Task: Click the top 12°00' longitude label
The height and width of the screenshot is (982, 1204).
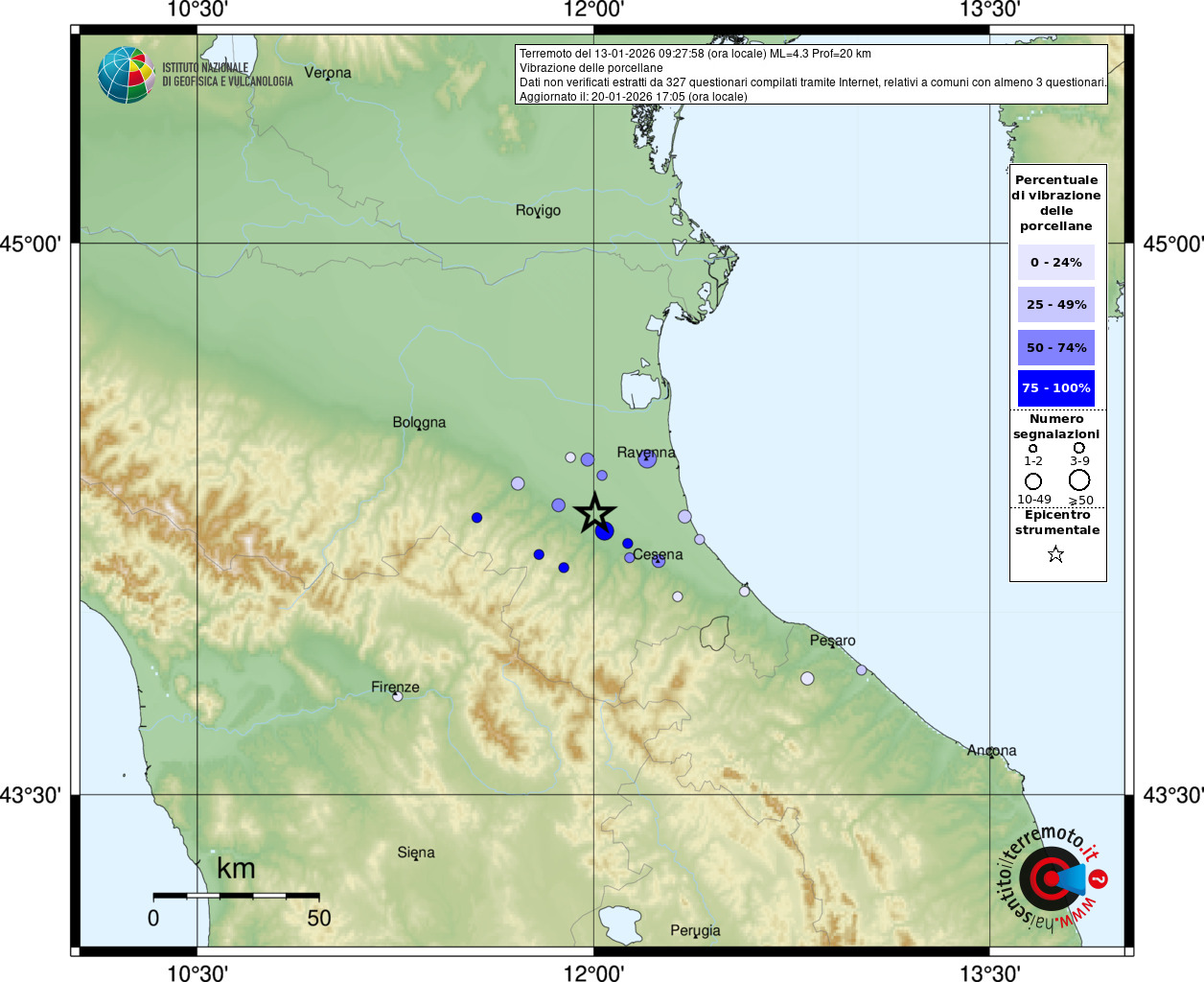Action: pyautogui.click(x=593, y=10)
